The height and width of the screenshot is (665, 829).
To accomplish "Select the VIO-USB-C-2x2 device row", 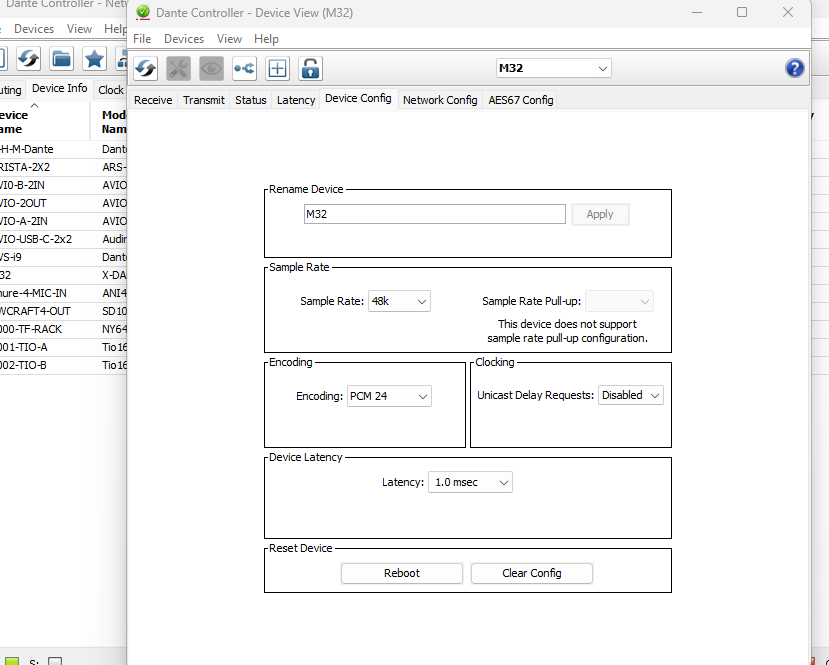I will (x=63, y=239).
